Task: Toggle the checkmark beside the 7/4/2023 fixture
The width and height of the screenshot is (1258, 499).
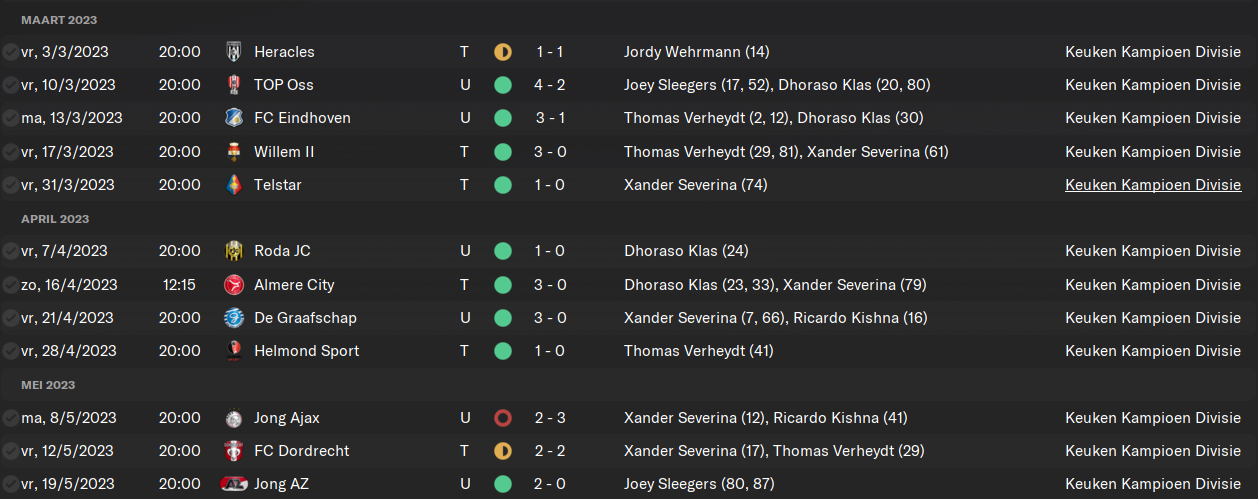Action: (9, 251)
